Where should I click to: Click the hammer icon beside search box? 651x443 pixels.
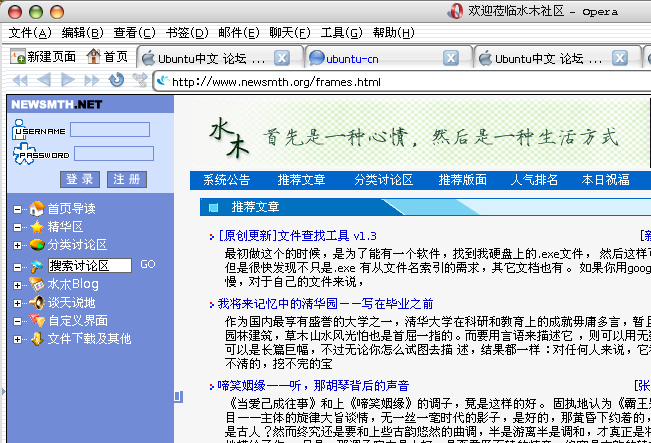tap(37, 266)
